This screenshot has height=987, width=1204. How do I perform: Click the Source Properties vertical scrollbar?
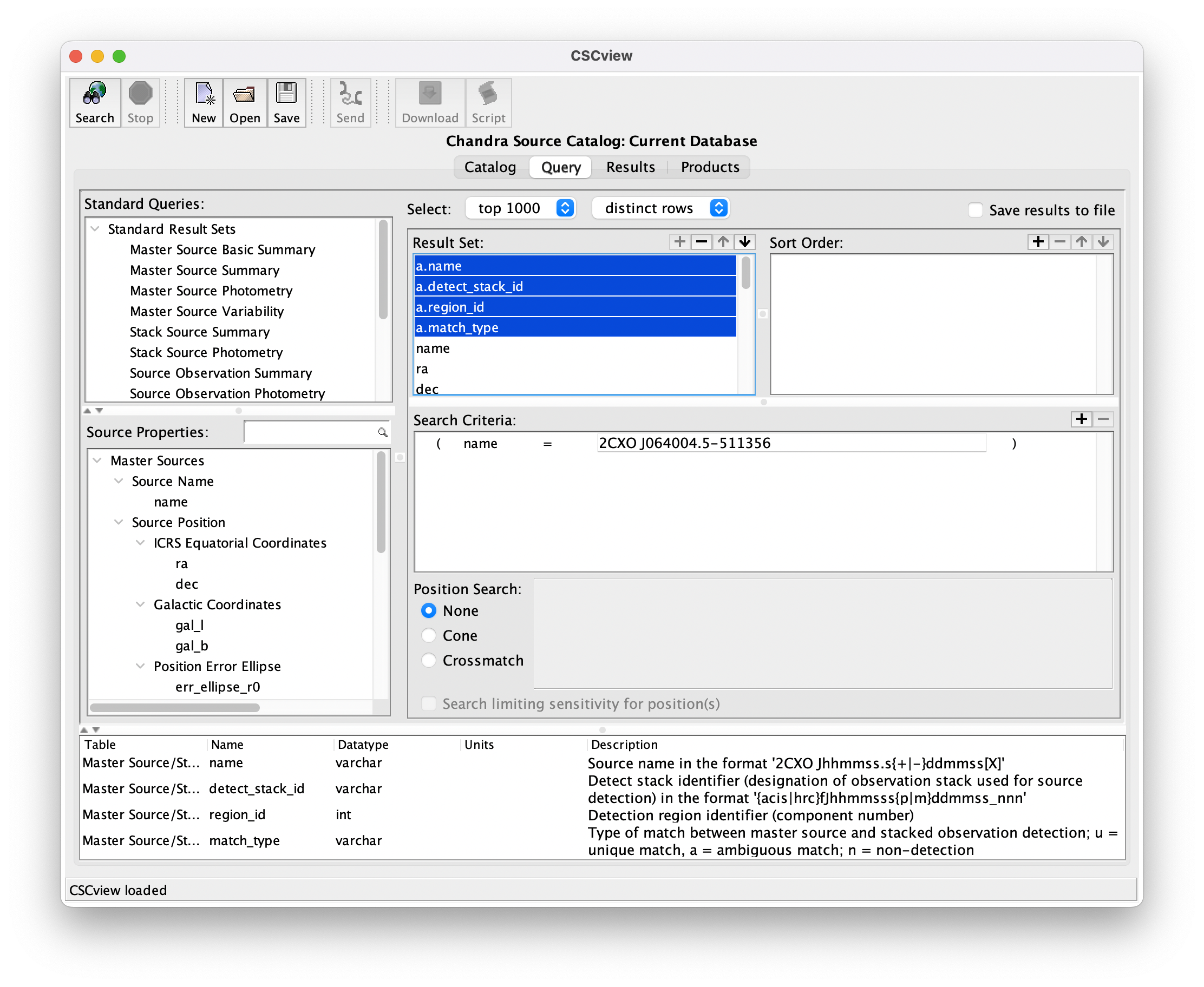(x=381, y=503)
